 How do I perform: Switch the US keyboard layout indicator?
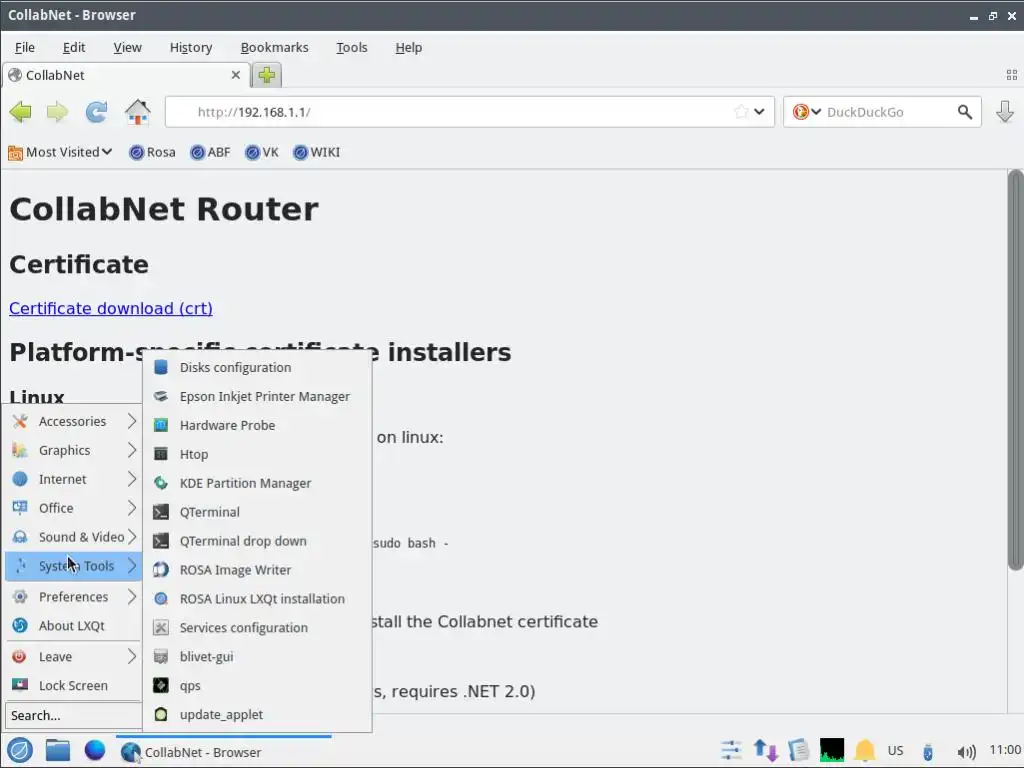point(895,751)
